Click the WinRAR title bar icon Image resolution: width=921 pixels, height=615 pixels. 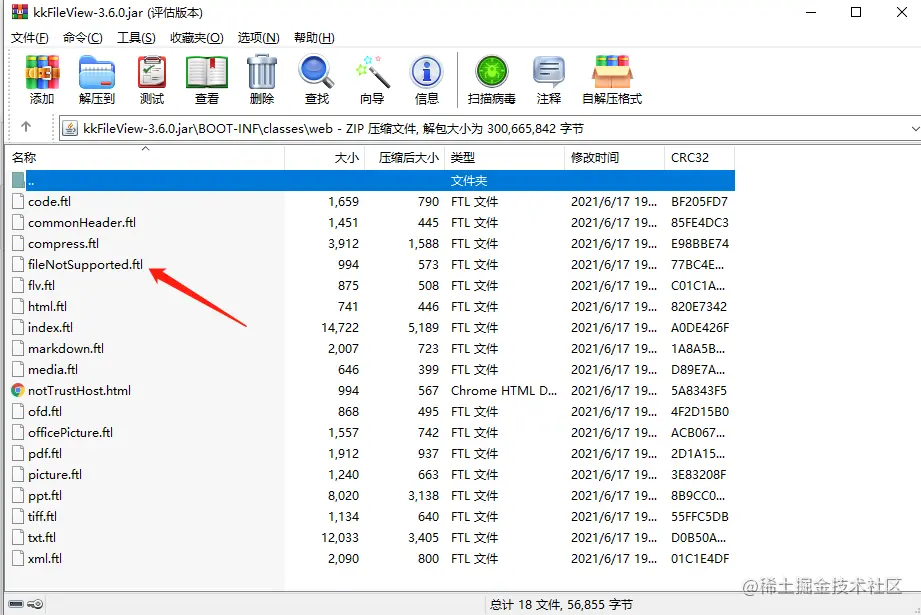coord(19,12)
